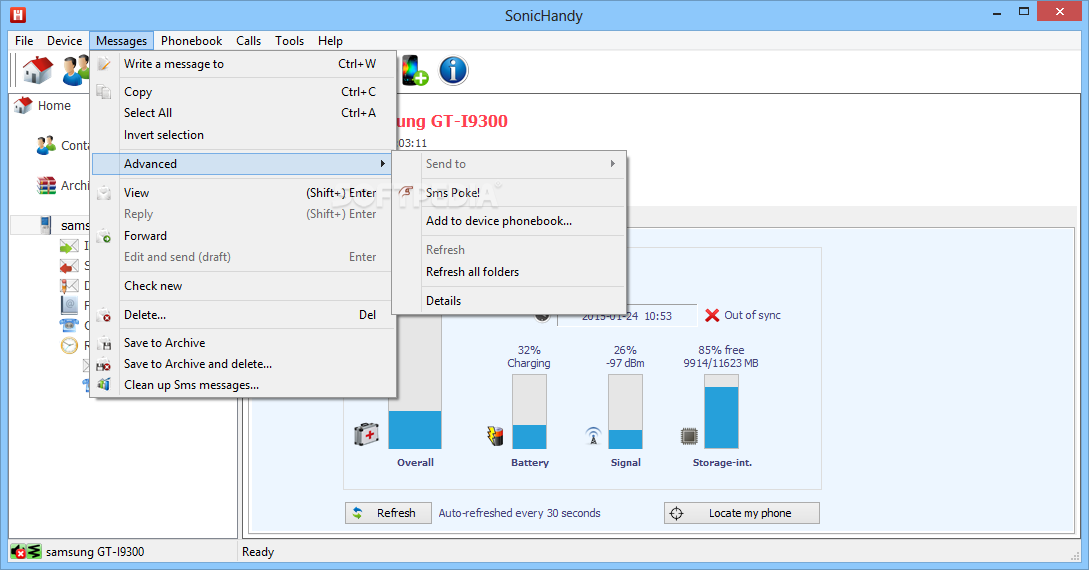Click the add phone toolbar icon
This screenshot has height=570, width=1089.
point(415,70)
